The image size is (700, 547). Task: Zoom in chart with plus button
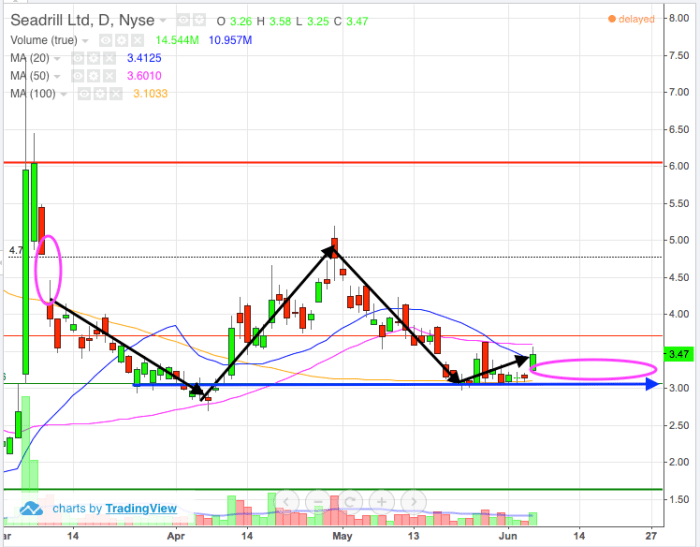[x=382, y=502]
